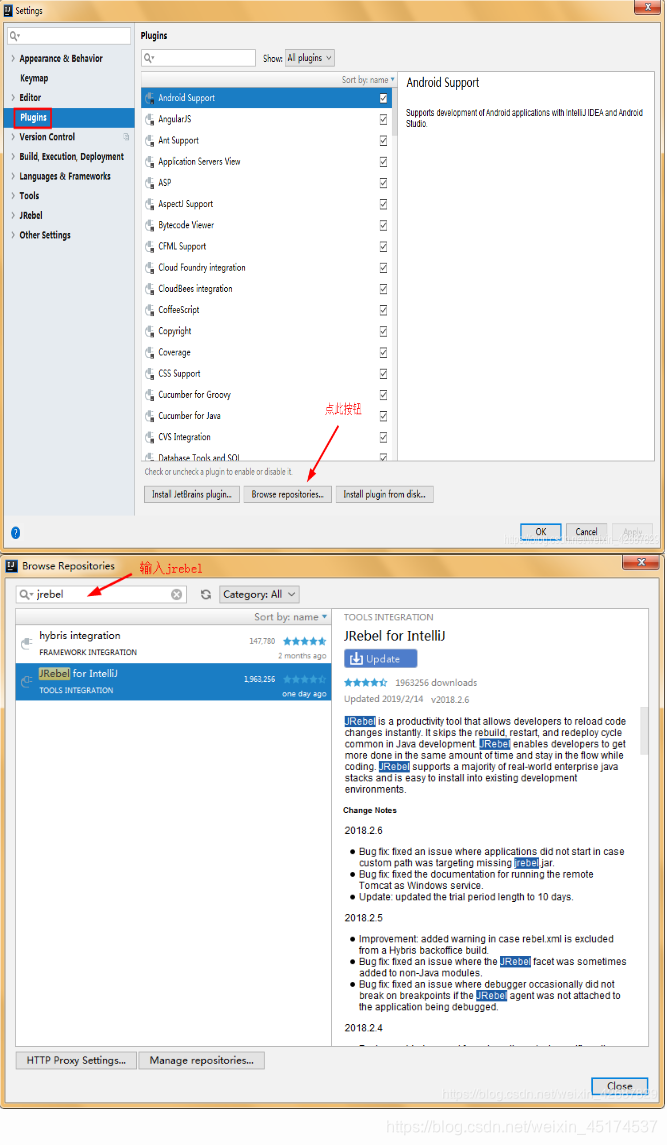The height and width of the screenshot is (1145, 667).
Task: Click the JRebel description scrollbar
Action: click(644, 731)
